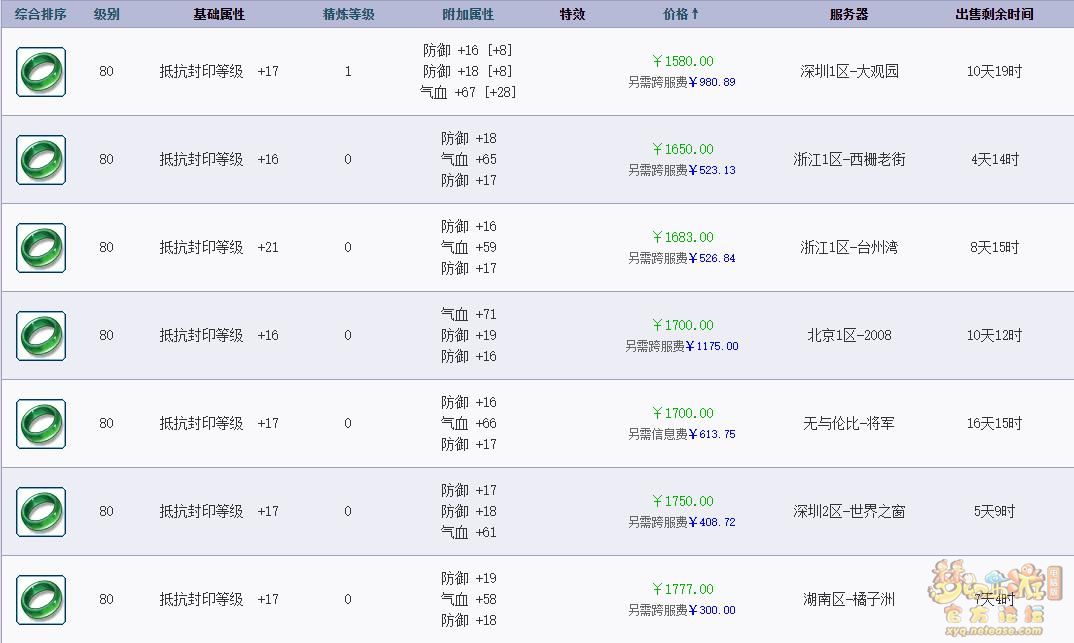Click the ring icon from 无与伦比-将军

pyautogui.click(x=41, y=424)
